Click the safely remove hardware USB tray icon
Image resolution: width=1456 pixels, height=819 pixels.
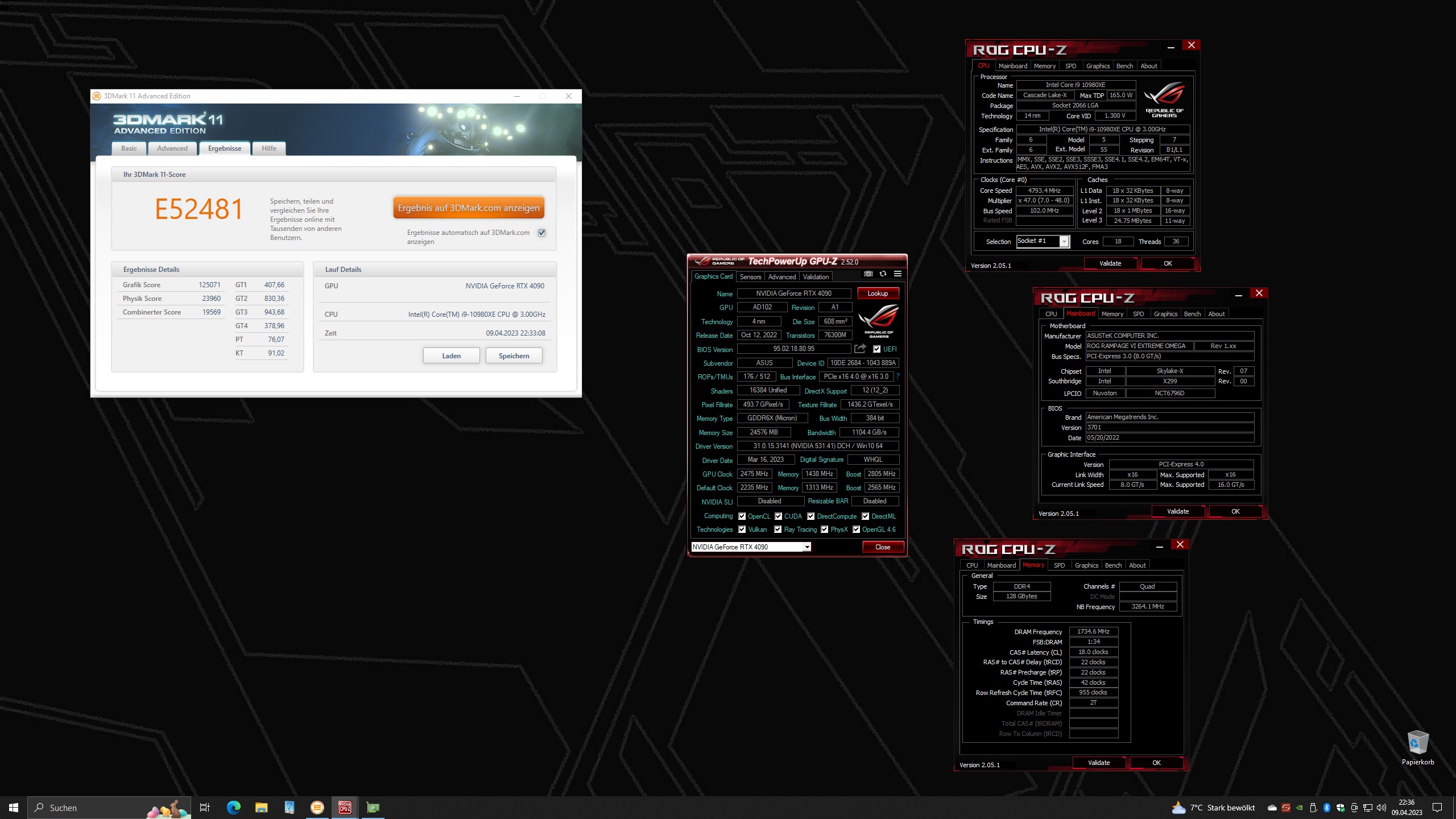(1313, 808)
